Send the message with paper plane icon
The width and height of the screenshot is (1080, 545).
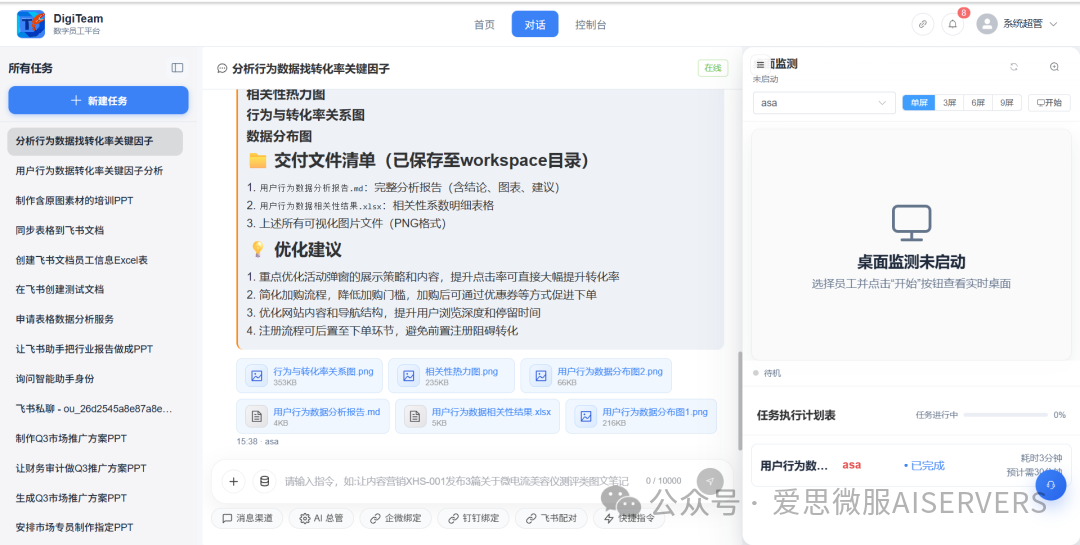pos(710,482)
